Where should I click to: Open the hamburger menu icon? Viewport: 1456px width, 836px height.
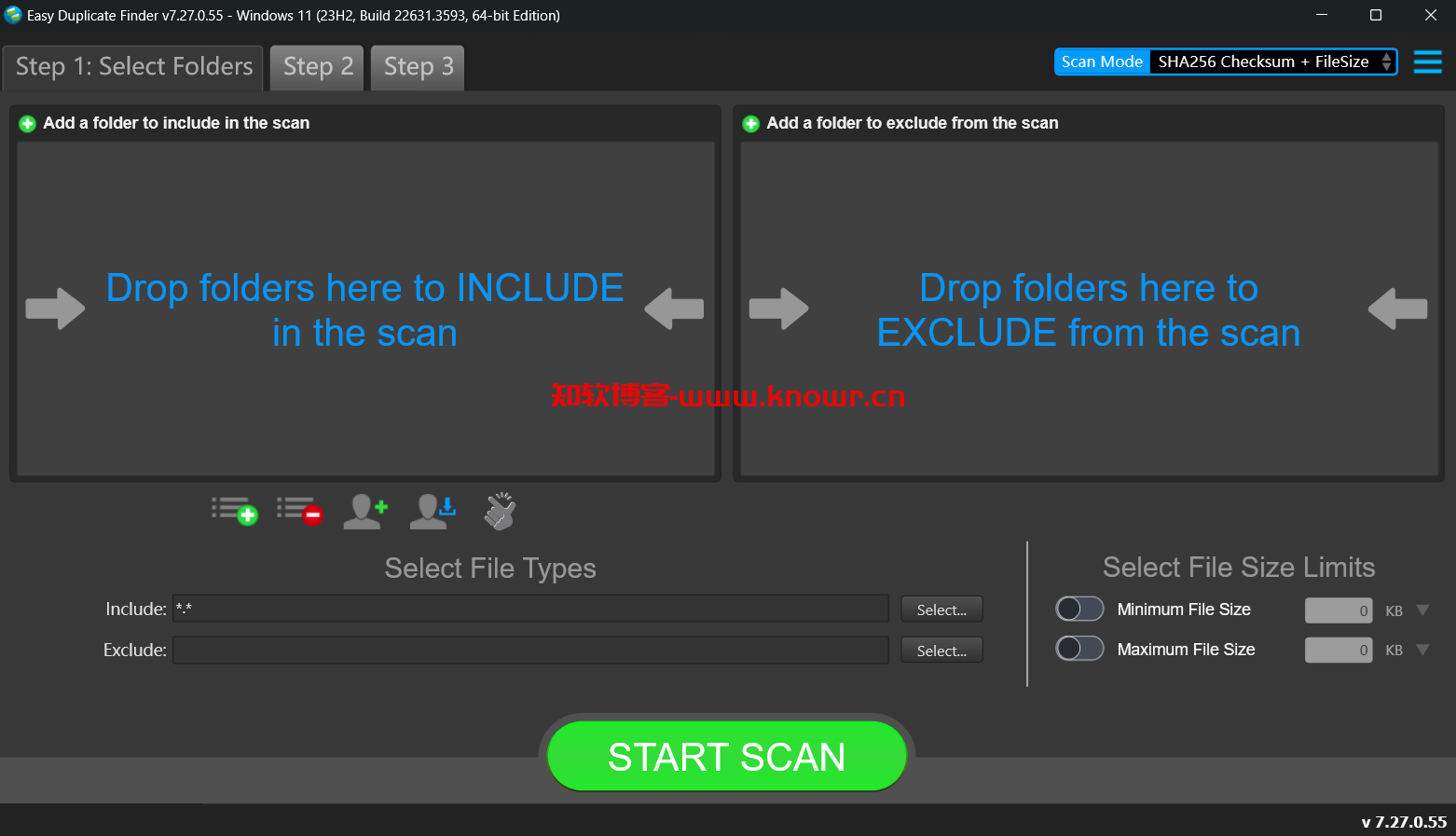(x=1427, y=62)
